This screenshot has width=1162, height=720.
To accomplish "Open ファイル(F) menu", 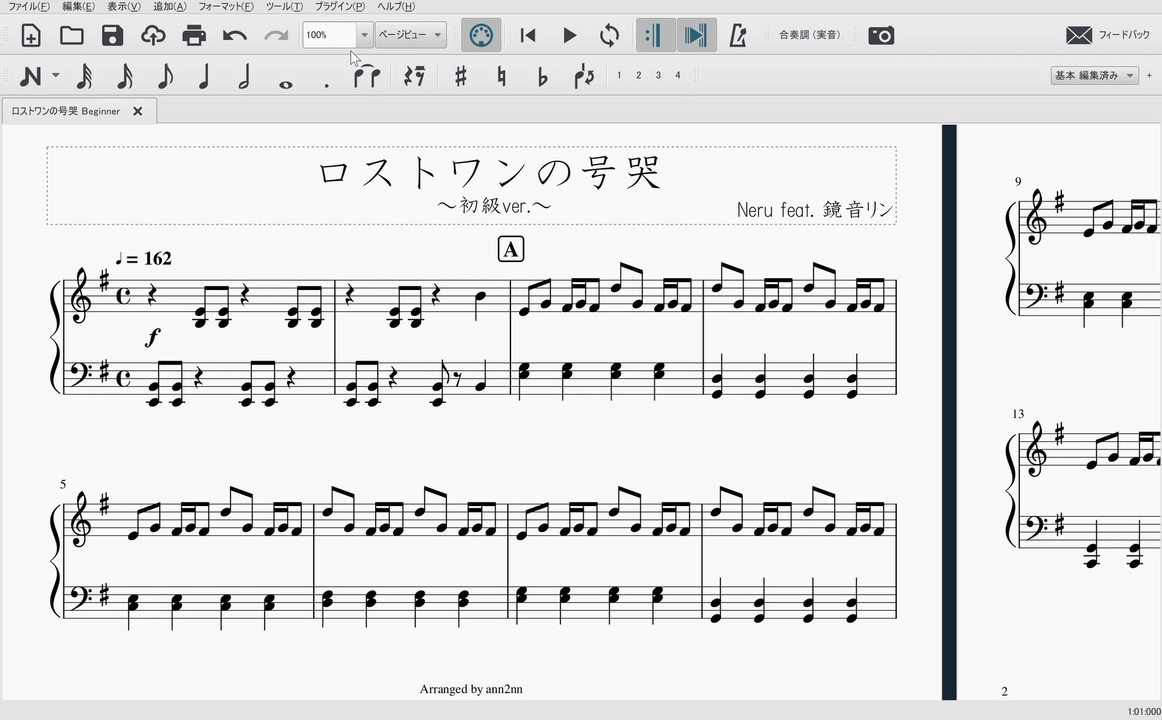I will [28, 6].
